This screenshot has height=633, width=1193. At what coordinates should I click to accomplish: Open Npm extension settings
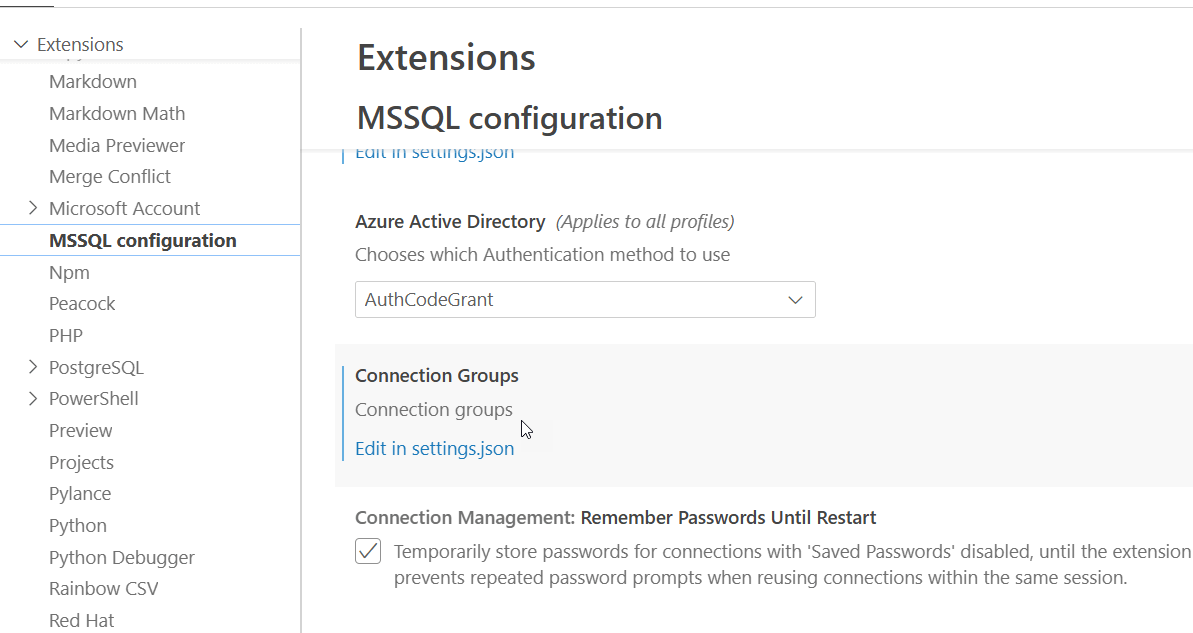pos(69,272)
